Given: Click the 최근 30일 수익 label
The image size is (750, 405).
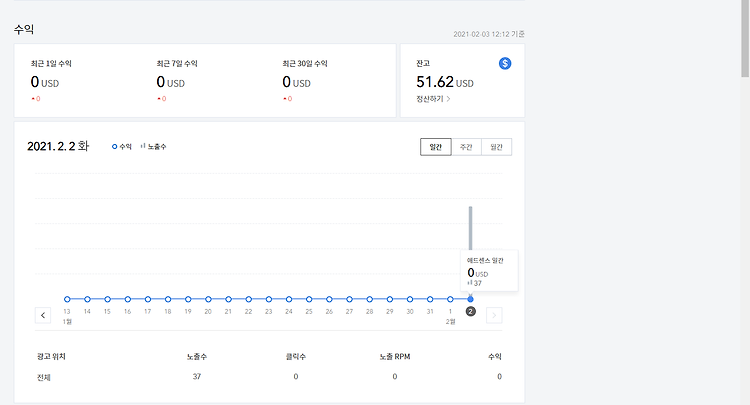Looking at the screenshot, I should coord(305,64).
